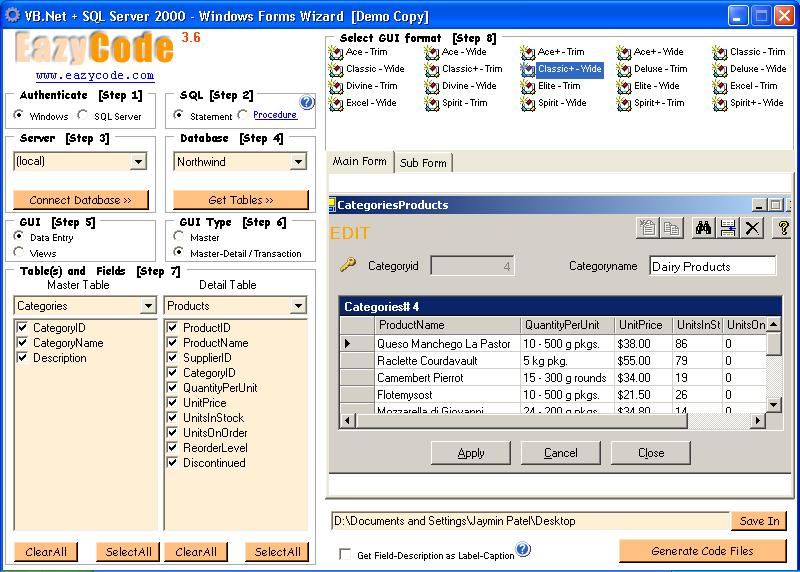Select Views GUI radio button
The width and height of the screenshot is (800, 572).
pyautogui.click(x=19, y=252)
